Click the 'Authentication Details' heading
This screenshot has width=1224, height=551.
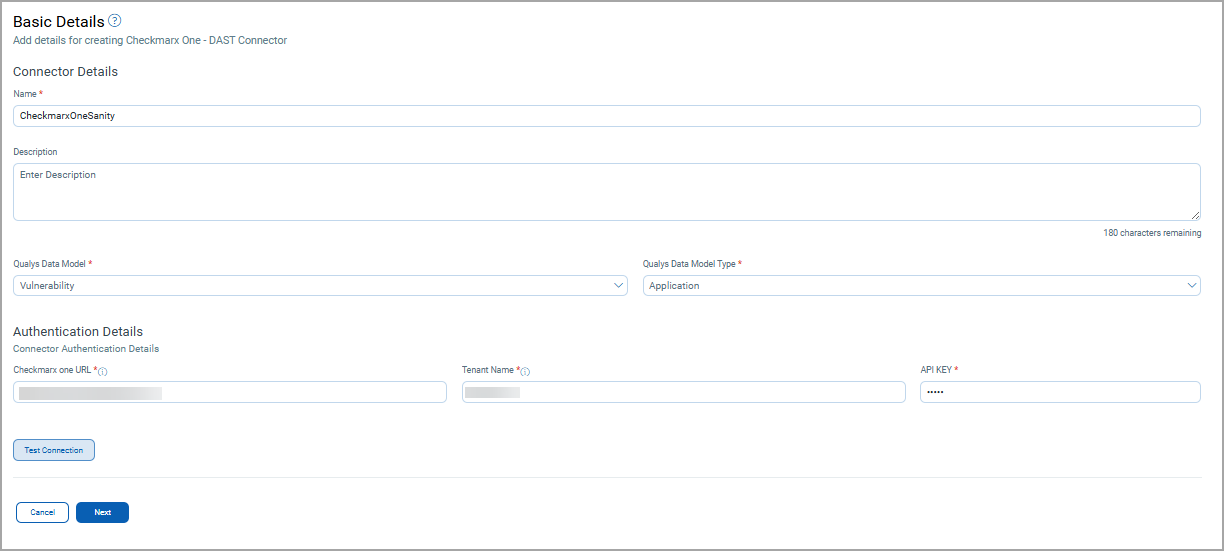pos(78,331)
